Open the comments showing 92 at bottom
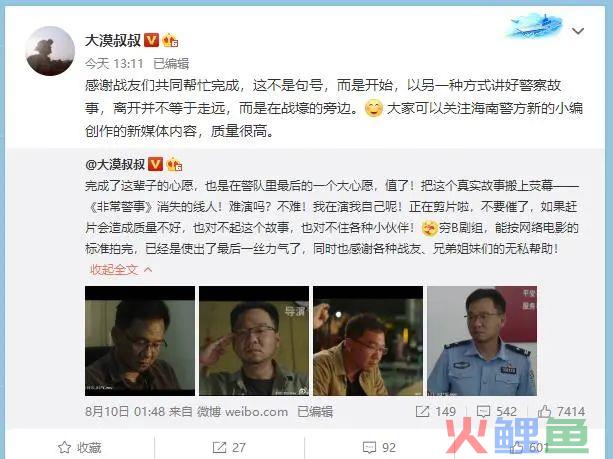The height and width of the screenshot is (459, 613). (x=379, y=447)
